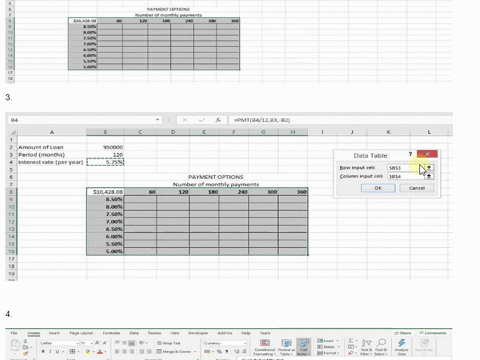Viewport: 480px width, 360px height.
Task: Click the Borders icon in font group
Action: click(x=72, y=351)
